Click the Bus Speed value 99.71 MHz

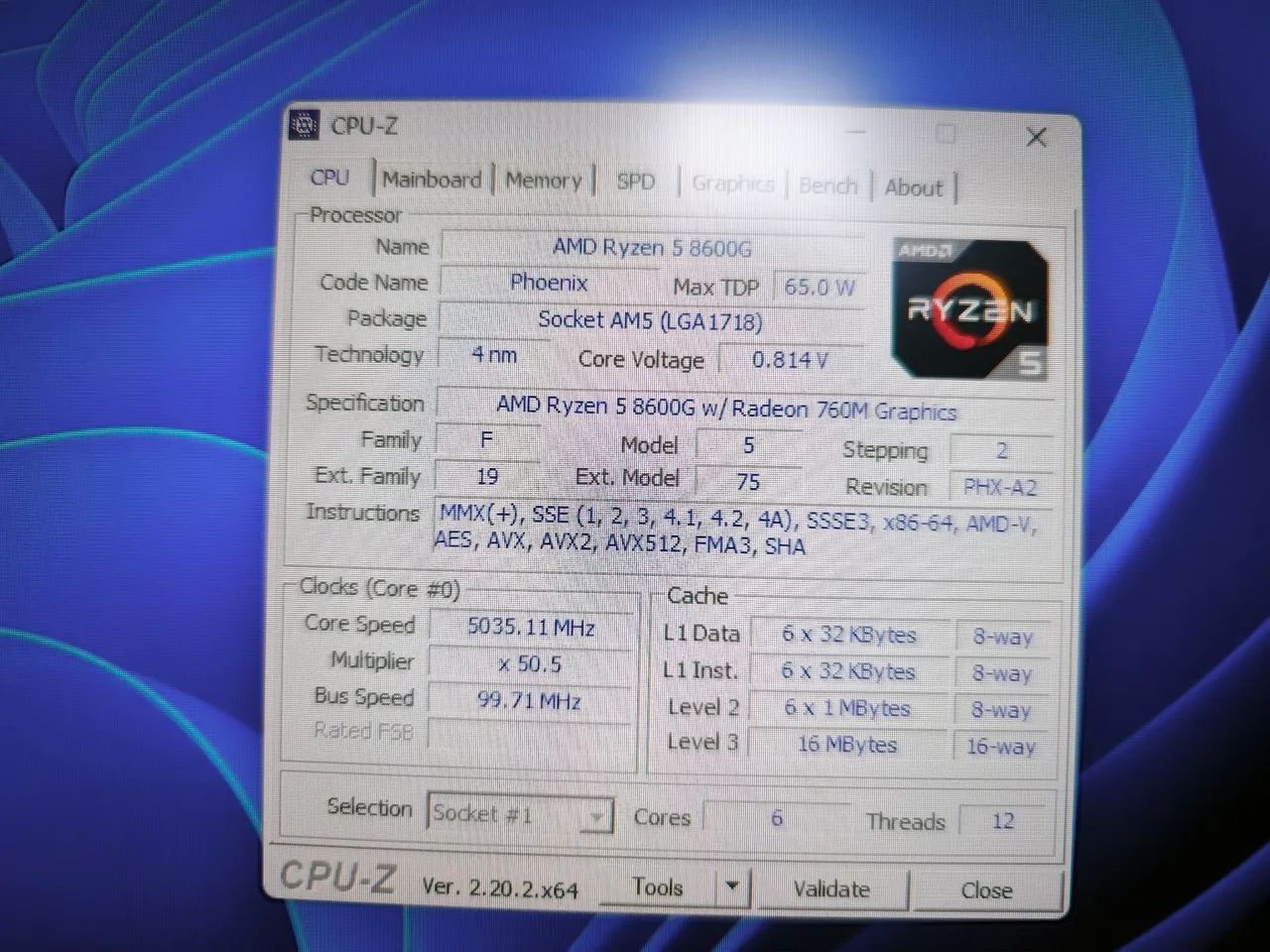coord(529,701)
